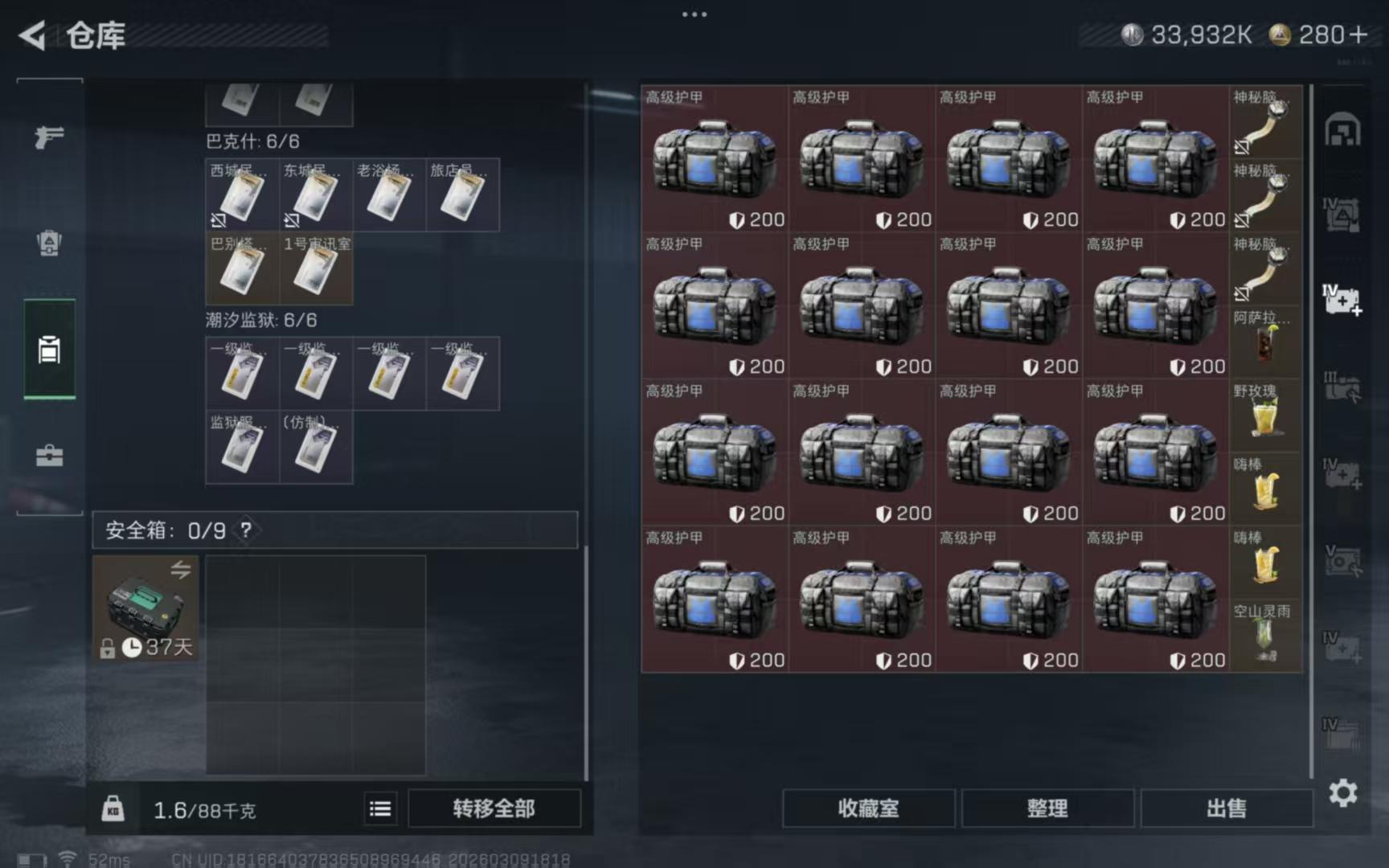The image size is (1389, 868).
Task: Select the 老浴场 keycard
Action: point(389,195)
